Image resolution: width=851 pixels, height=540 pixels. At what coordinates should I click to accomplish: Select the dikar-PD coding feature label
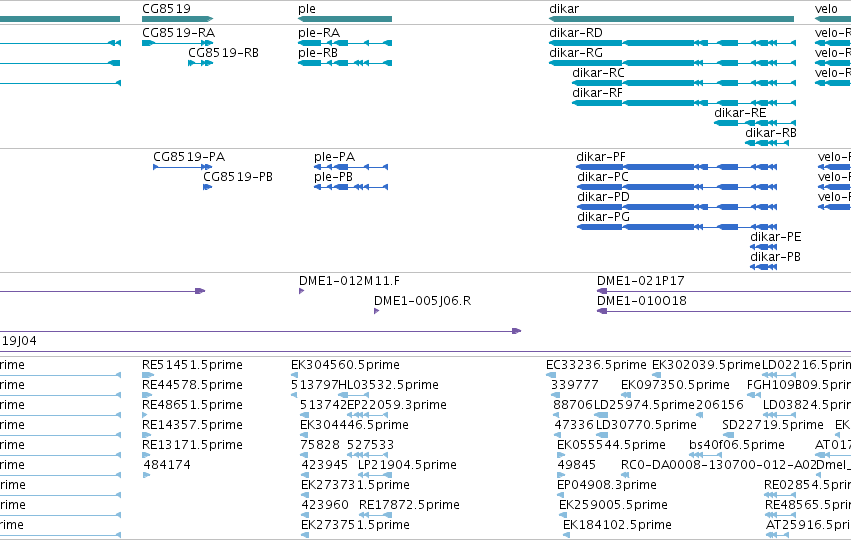(x=603, y=197)
